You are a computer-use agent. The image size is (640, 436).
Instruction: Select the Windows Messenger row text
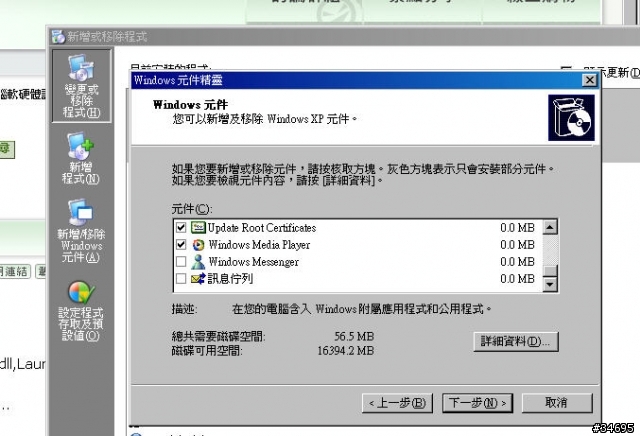click(x=253, y=262)
